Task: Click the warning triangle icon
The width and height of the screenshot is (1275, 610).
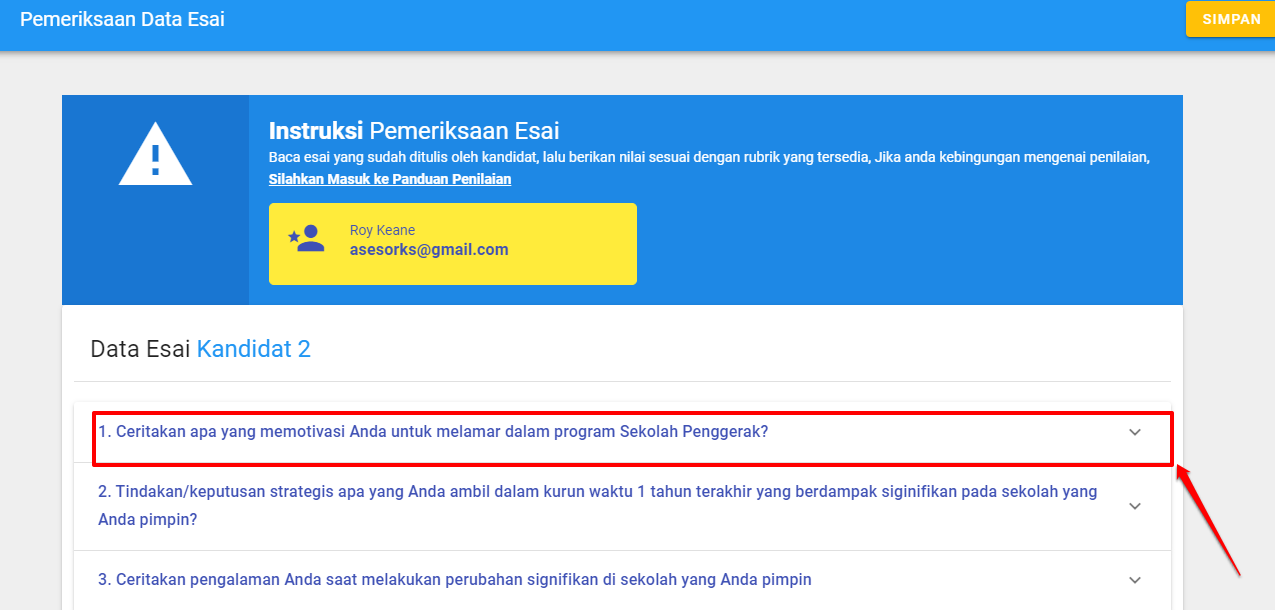Action: (x=155, y=154)
